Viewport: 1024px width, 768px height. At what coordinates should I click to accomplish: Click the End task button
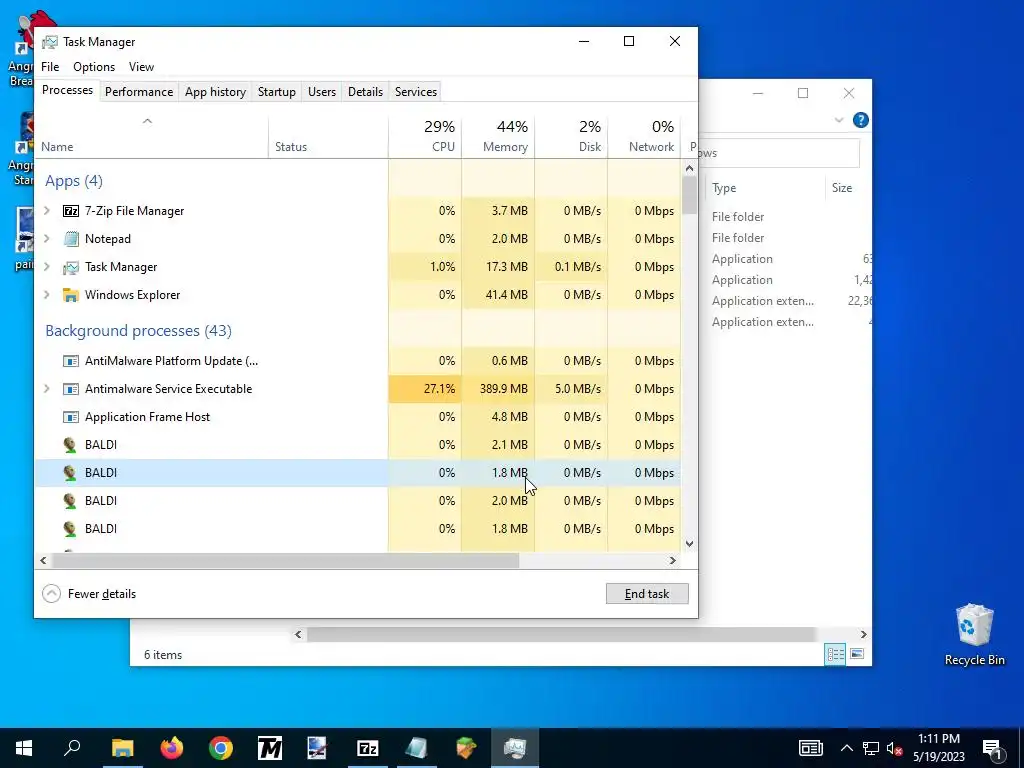[x=647, y=594]
